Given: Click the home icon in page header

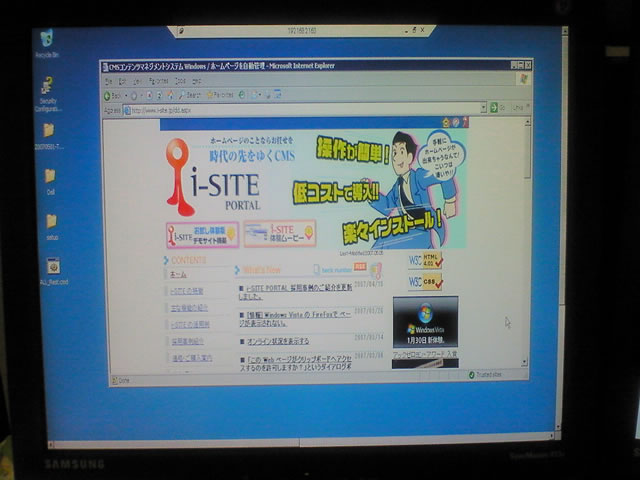Looking at the screenshot, I should click(x=446, y=122).
